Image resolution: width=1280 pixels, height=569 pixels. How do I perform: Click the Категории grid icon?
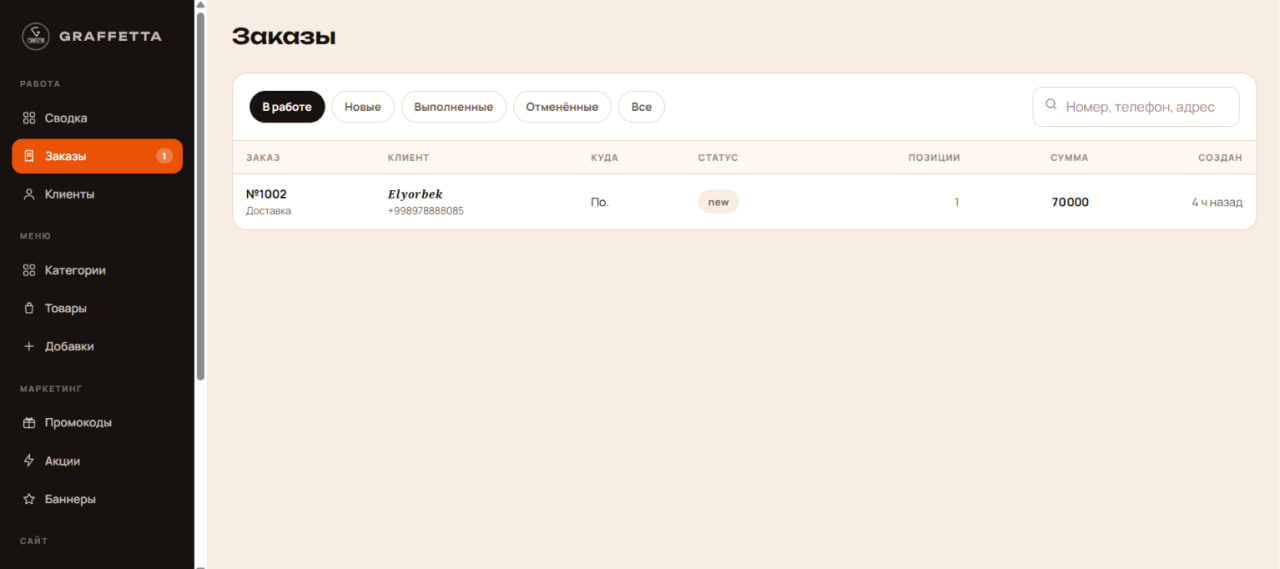coord(29,270)
